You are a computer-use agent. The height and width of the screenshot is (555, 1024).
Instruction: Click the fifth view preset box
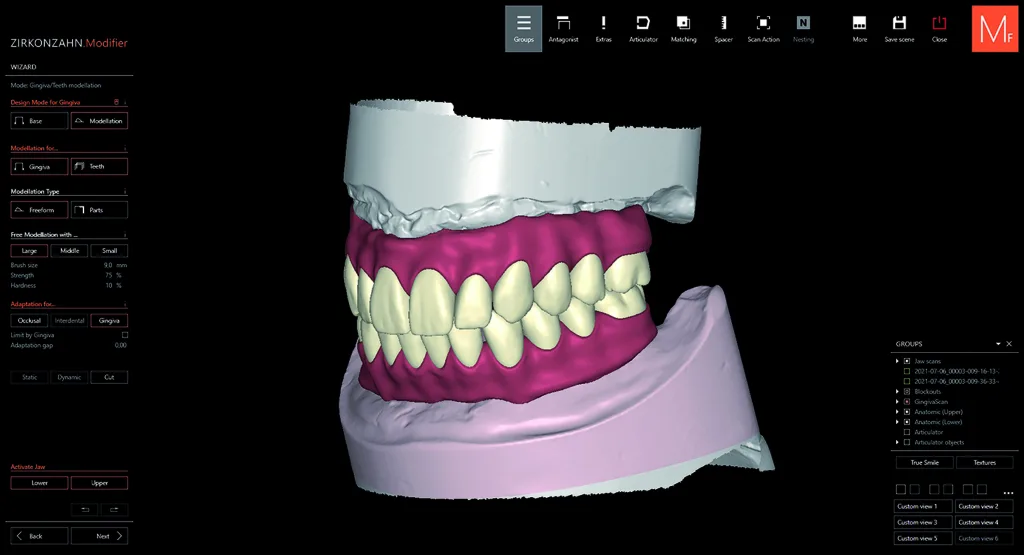[x=968, y=489]
